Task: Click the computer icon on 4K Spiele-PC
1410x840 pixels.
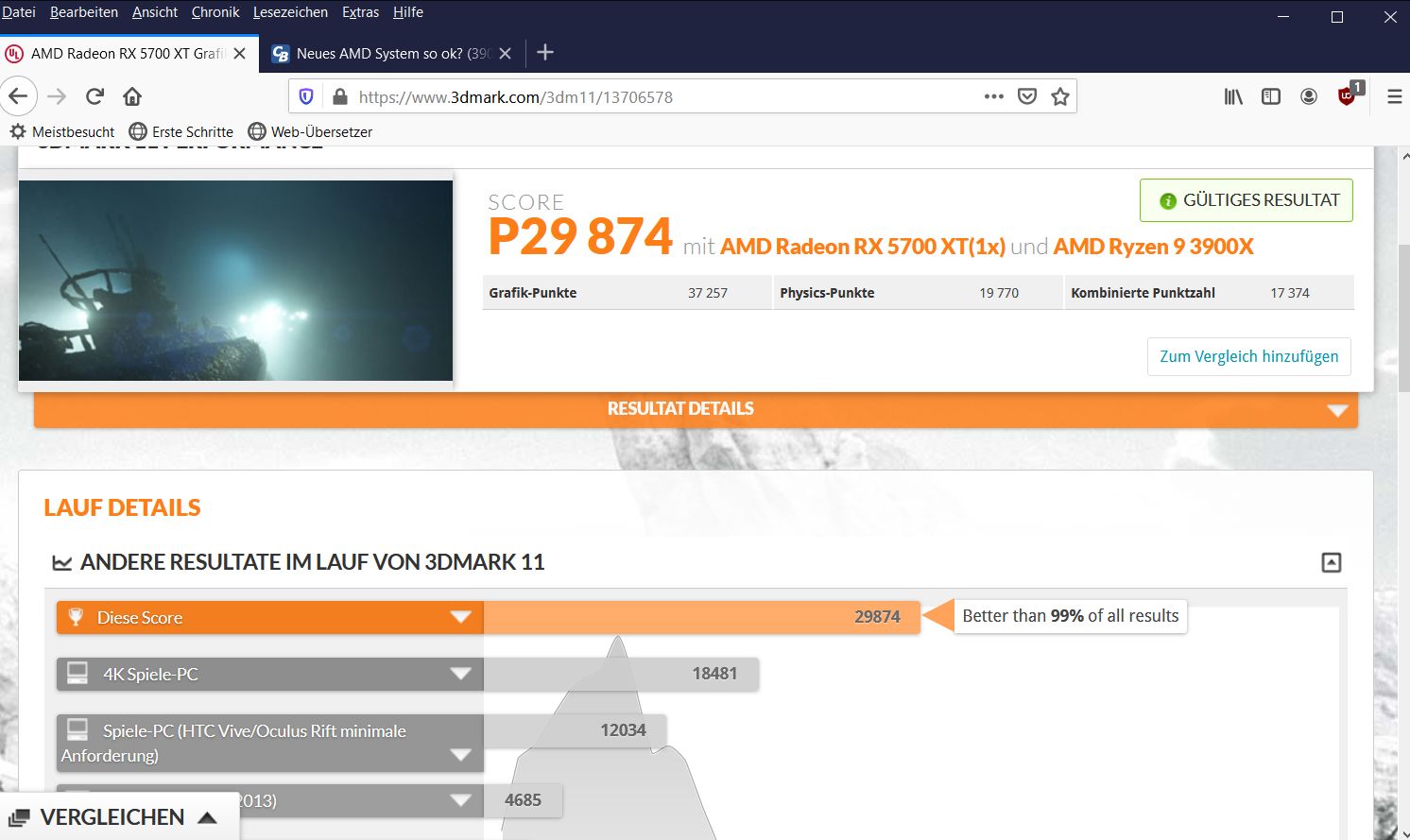Action: coord(77,674)
